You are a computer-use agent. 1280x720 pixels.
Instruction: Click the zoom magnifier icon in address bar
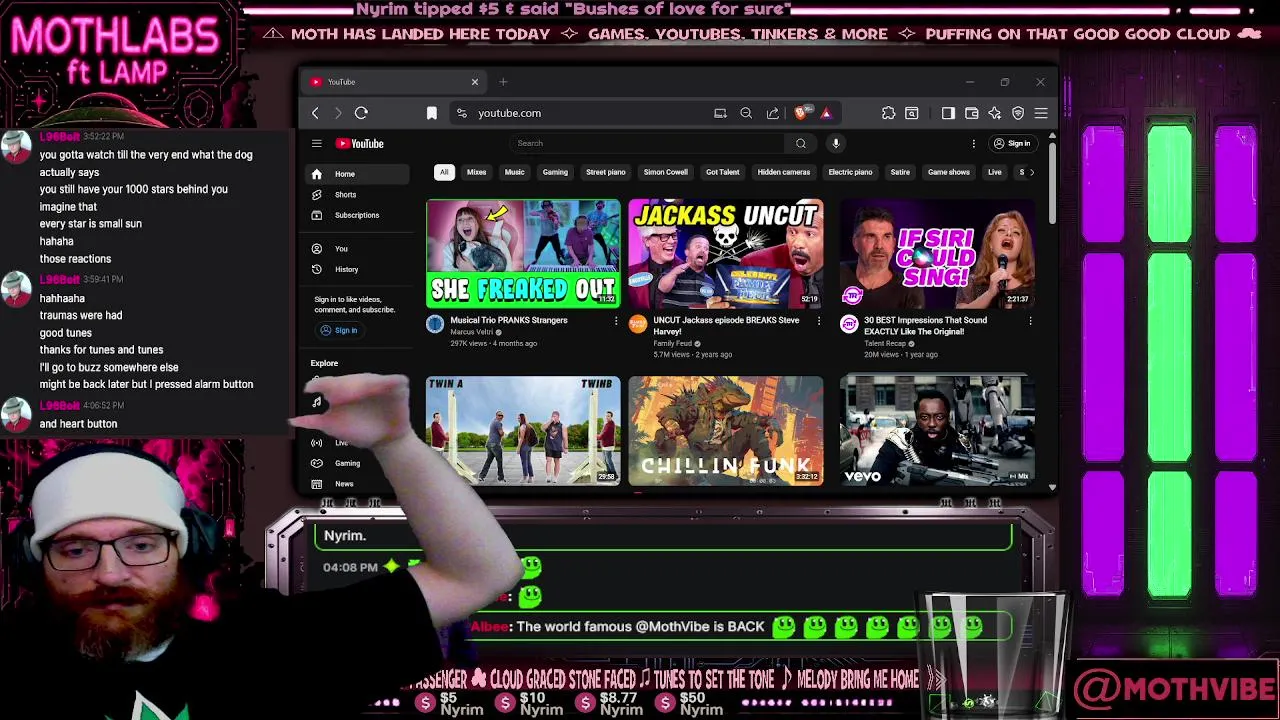click(x=746, y=113)
